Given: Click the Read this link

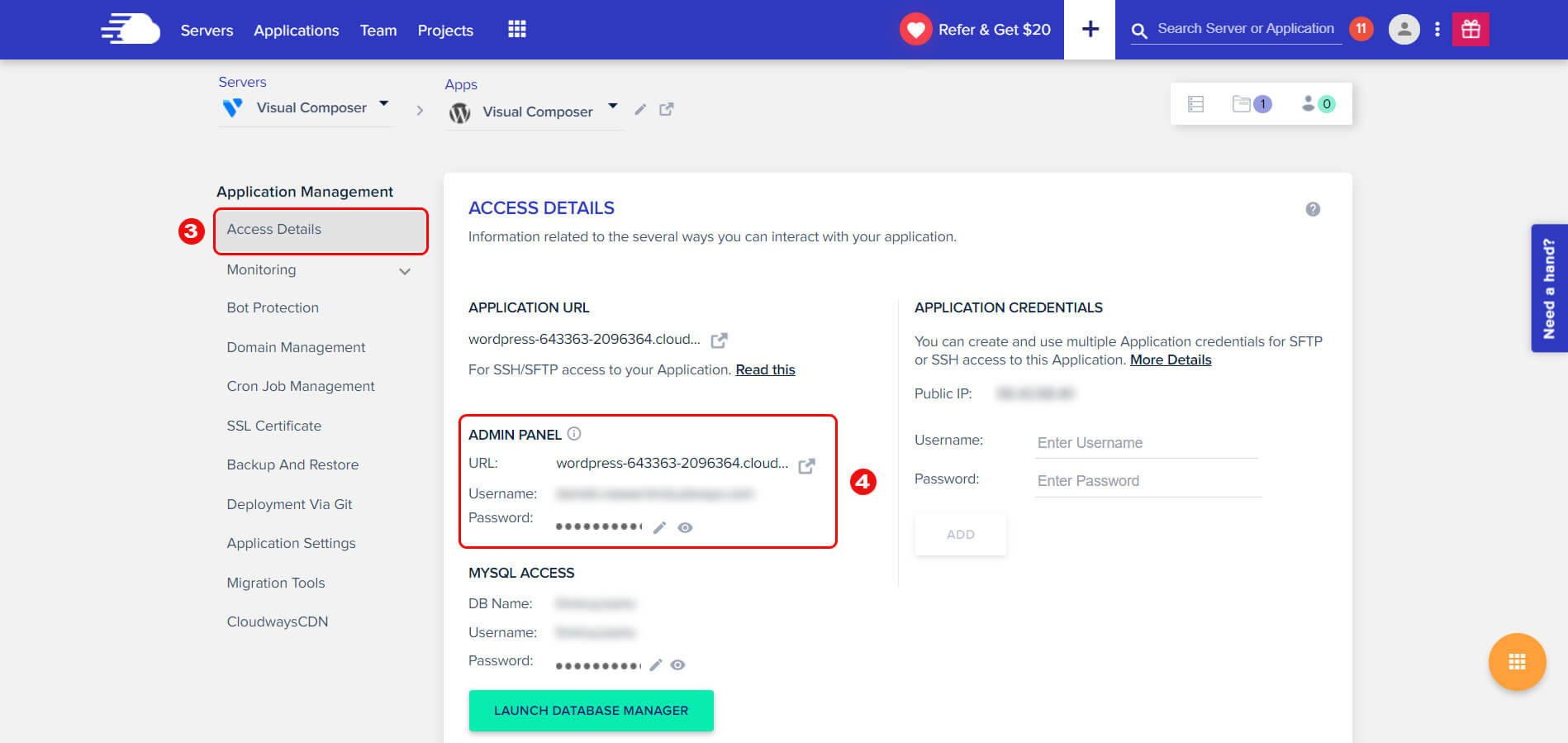Looking at the screenshot, I should pos(765,369).
